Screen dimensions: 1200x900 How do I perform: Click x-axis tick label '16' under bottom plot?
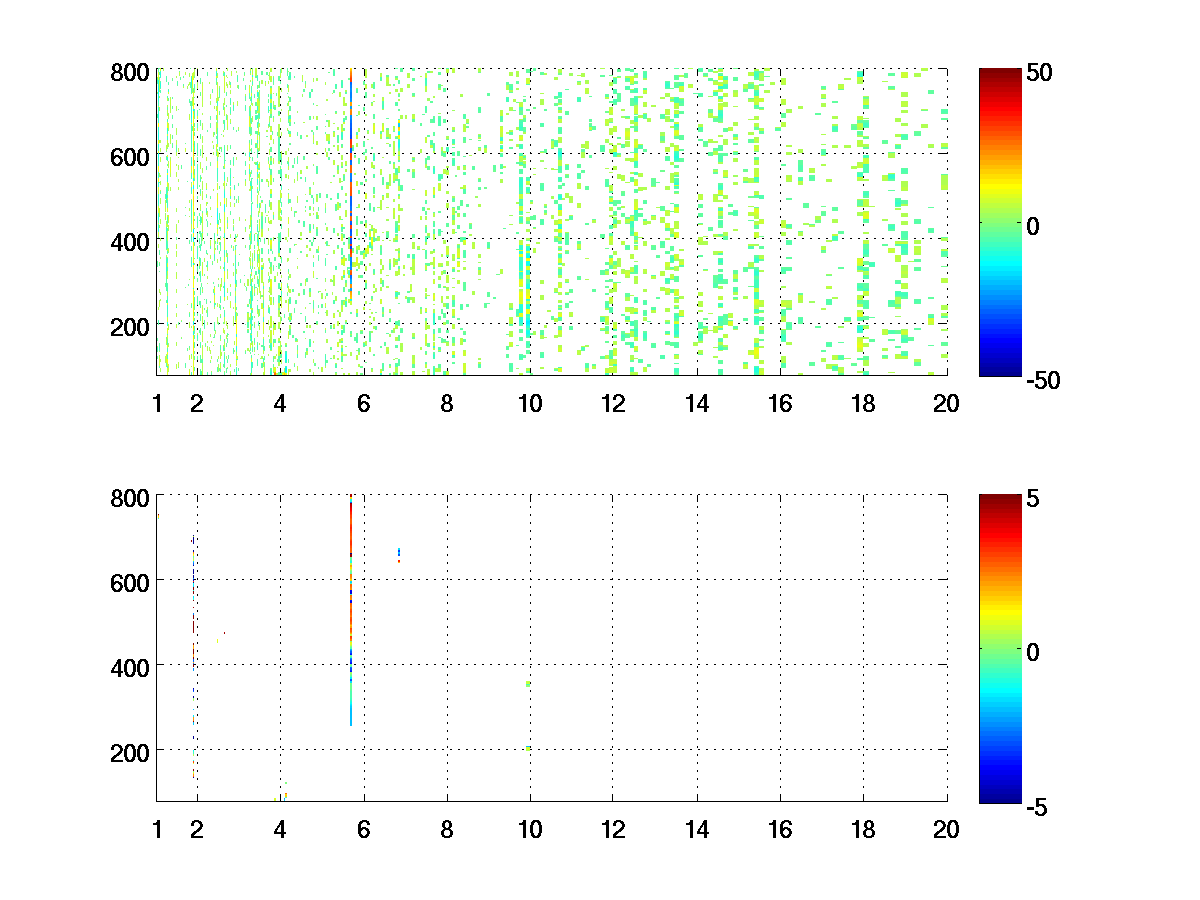780,829
